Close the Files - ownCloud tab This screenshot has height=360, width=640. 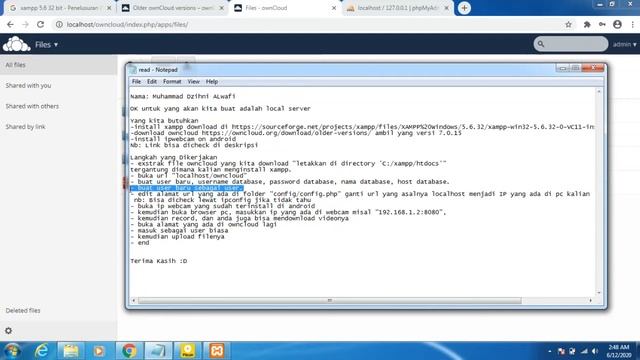[x=334, y=8]
